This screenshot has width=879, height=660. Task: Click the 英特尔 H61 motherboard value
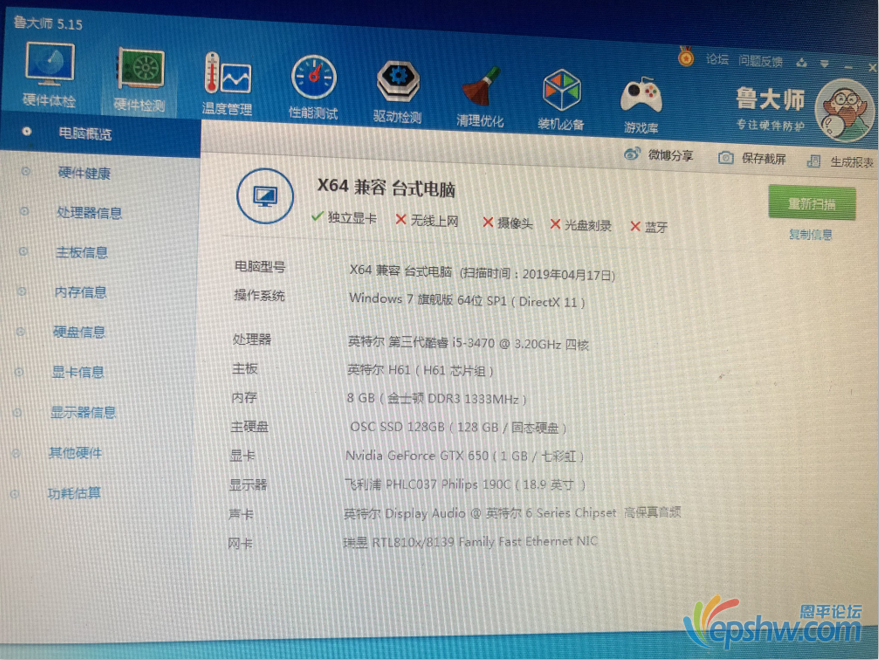(x=420, y=370)
